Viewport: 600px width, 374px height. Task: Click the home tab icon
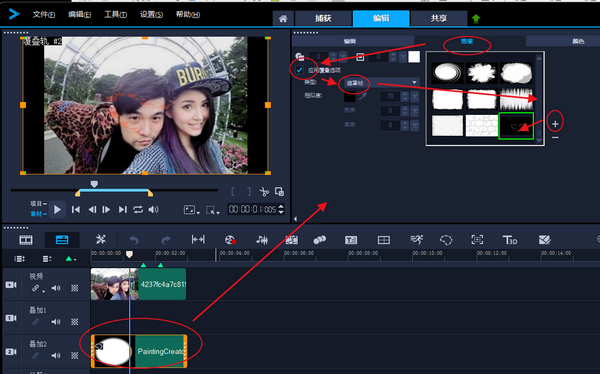coord(283,18)
